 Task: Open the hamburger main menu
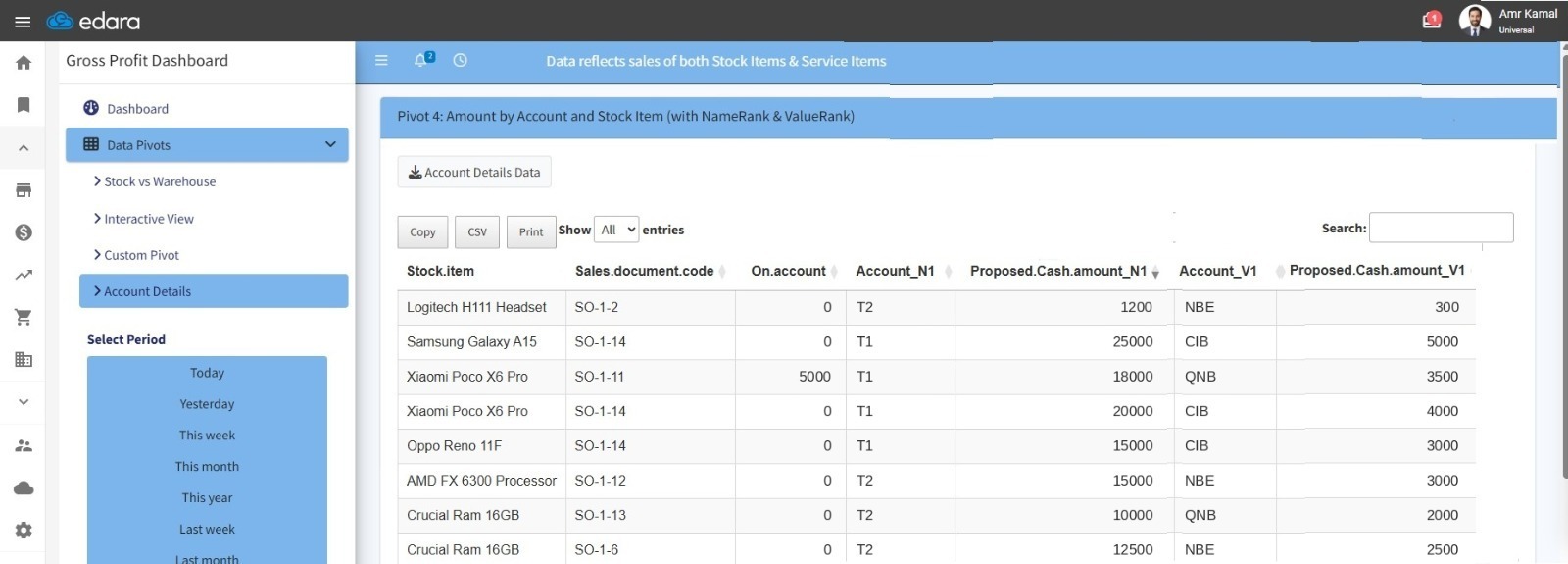[x=23, y=22]
